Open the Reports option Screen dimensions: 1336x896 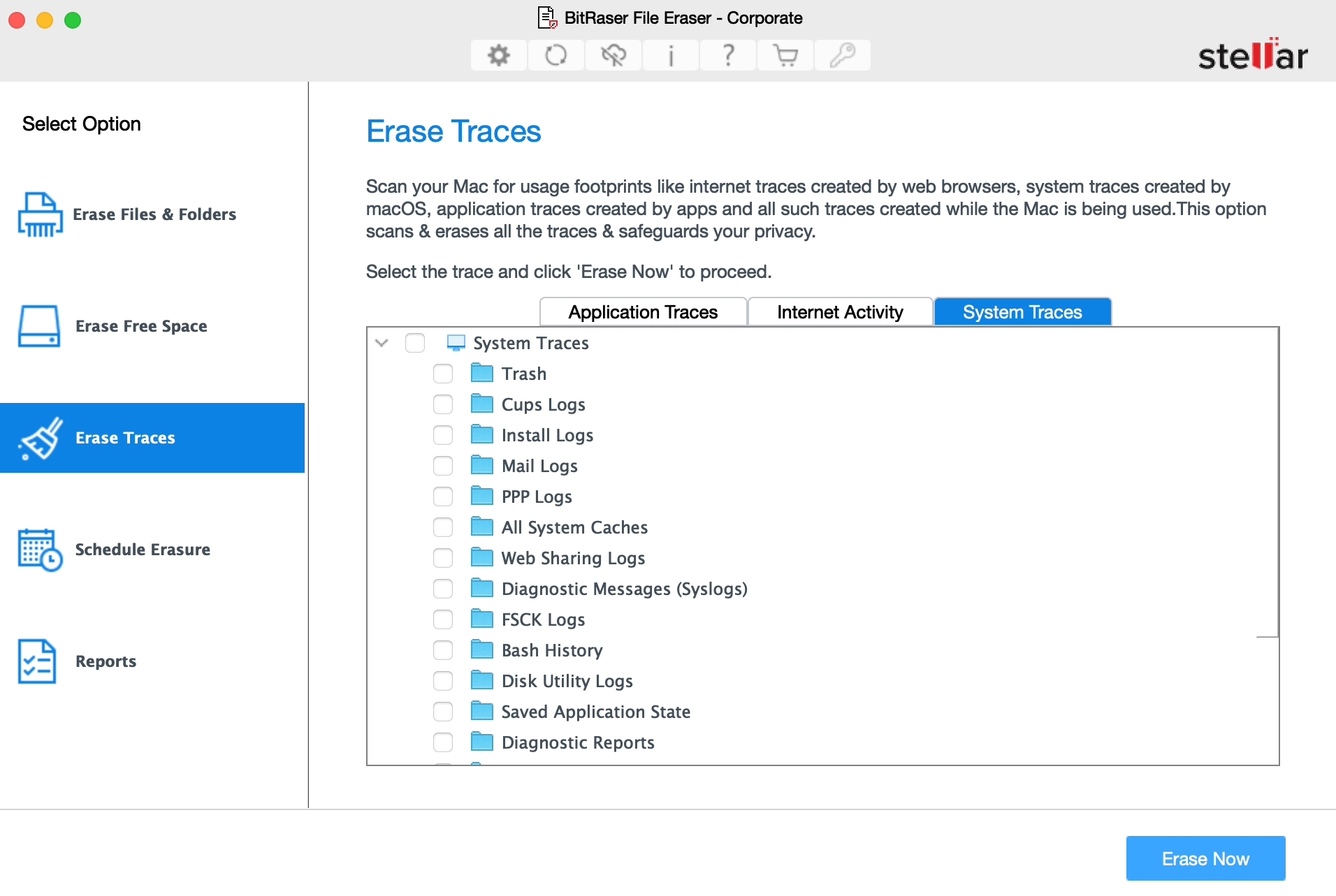coord(152,661)
